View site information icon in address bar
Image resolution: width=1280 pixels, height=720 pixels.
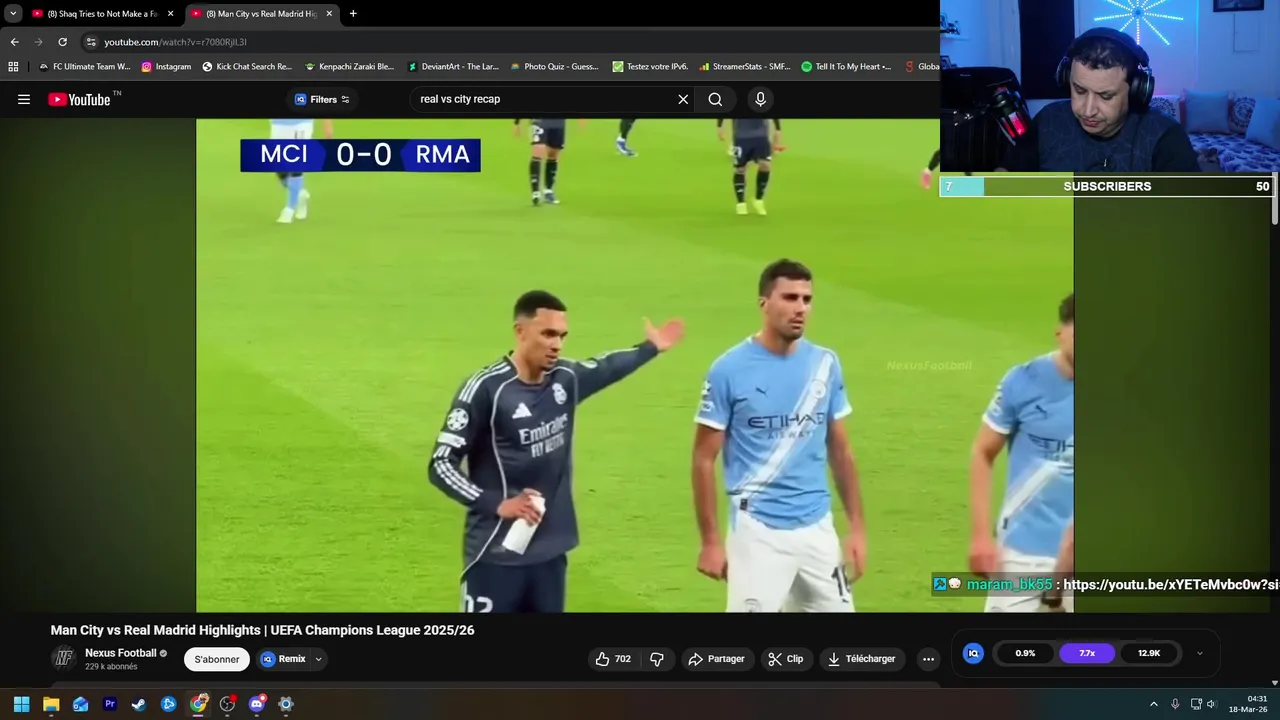pos(91,42)
